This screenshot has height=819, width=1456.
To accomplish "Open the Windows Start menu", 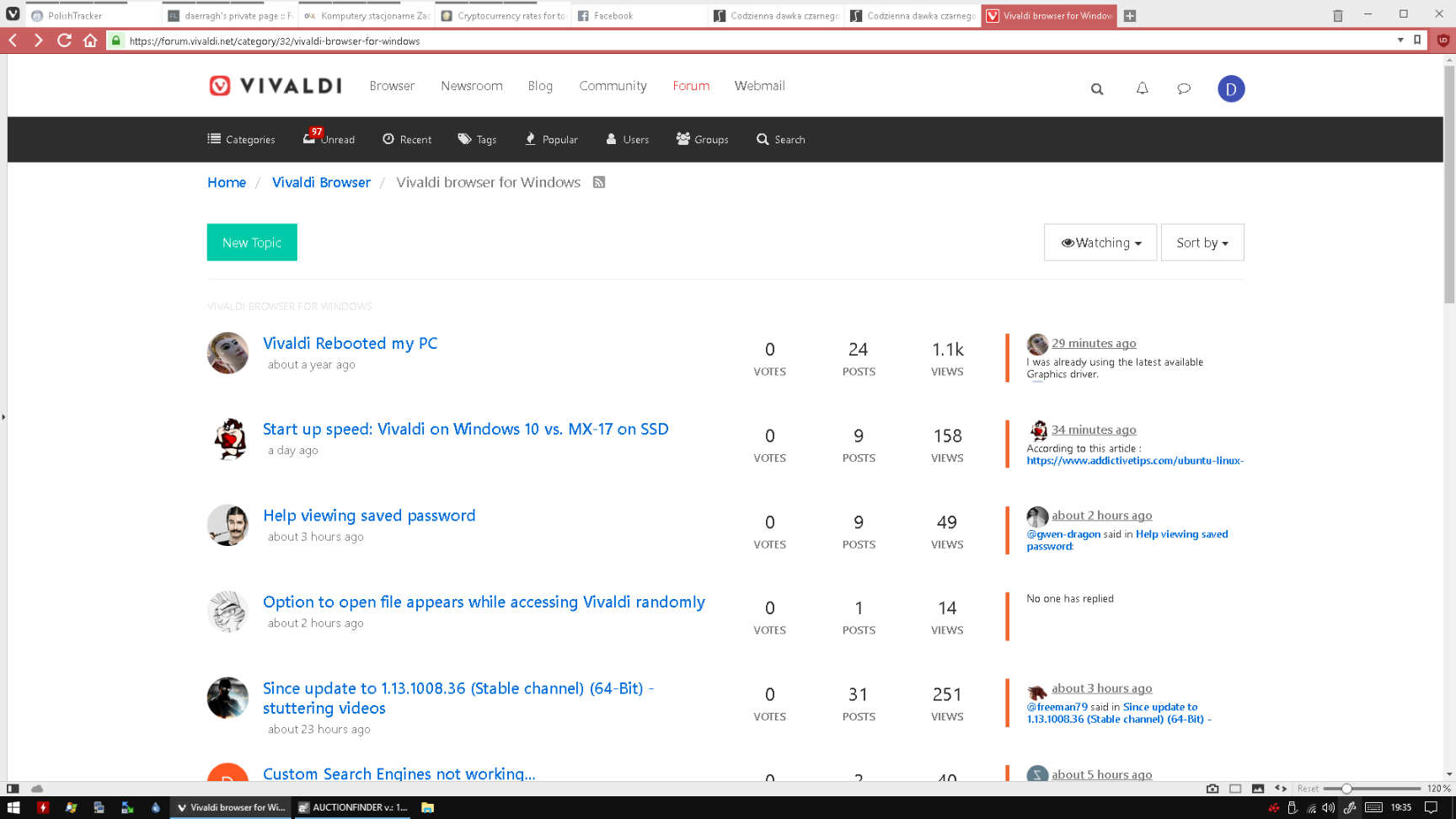I will [13, 807].
